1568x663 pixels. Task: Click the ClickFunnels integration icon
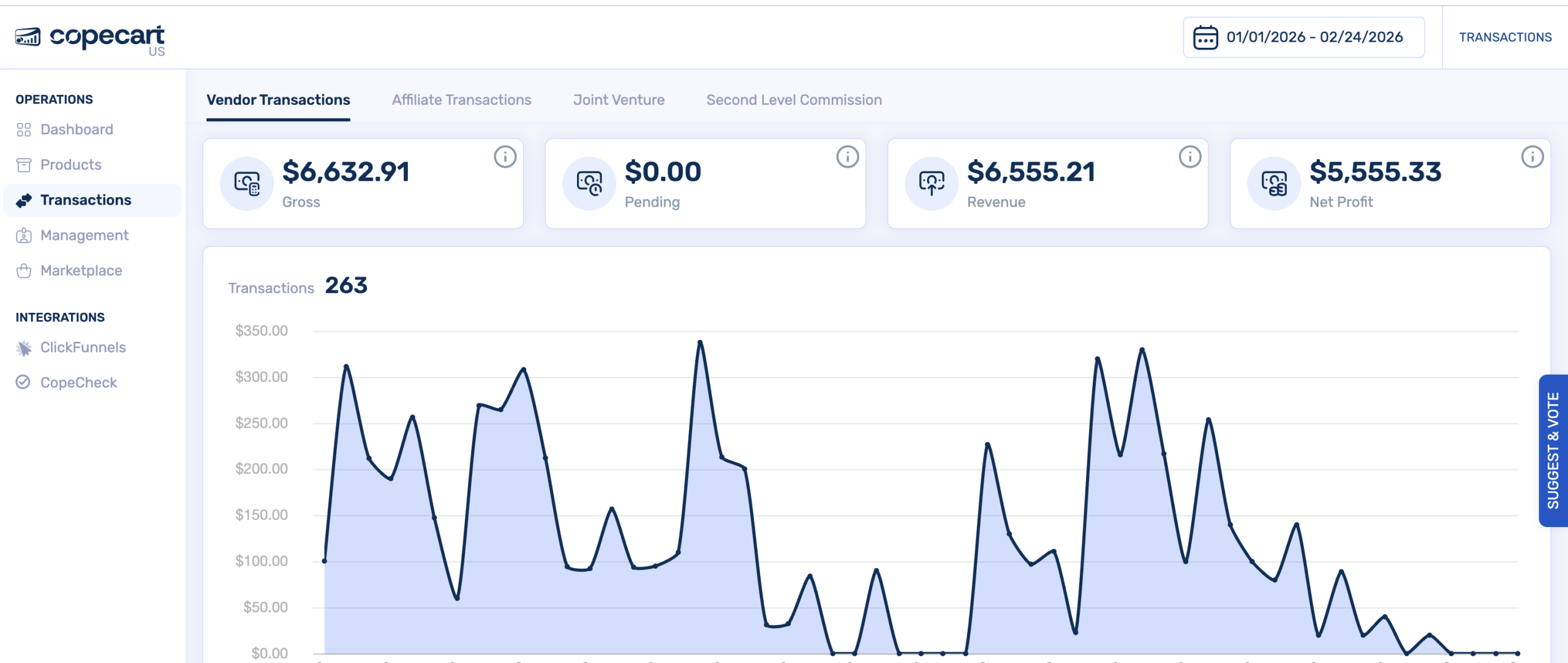pyautogui.click(x=24, y=347)
